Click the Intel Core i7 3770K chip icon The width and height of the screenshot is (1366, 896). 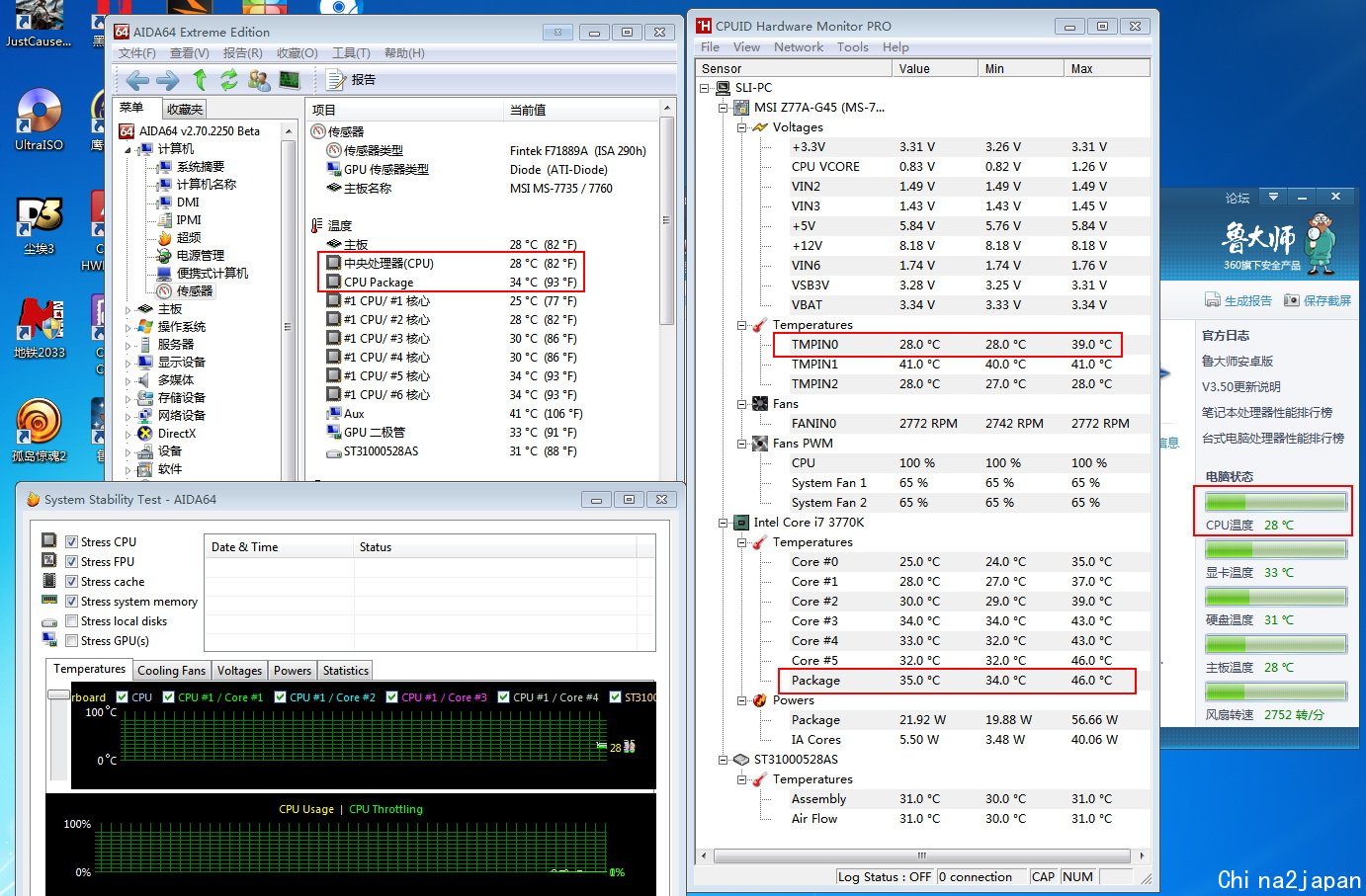click(x=741, y=523)
